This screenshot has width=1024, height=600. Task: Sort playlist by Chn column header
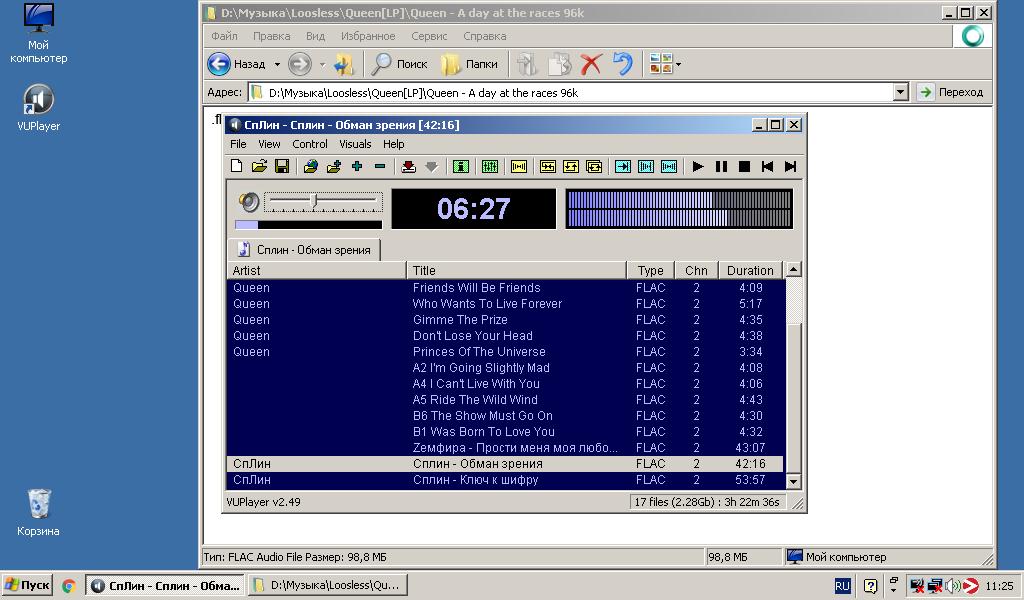[x=696, y=270]
